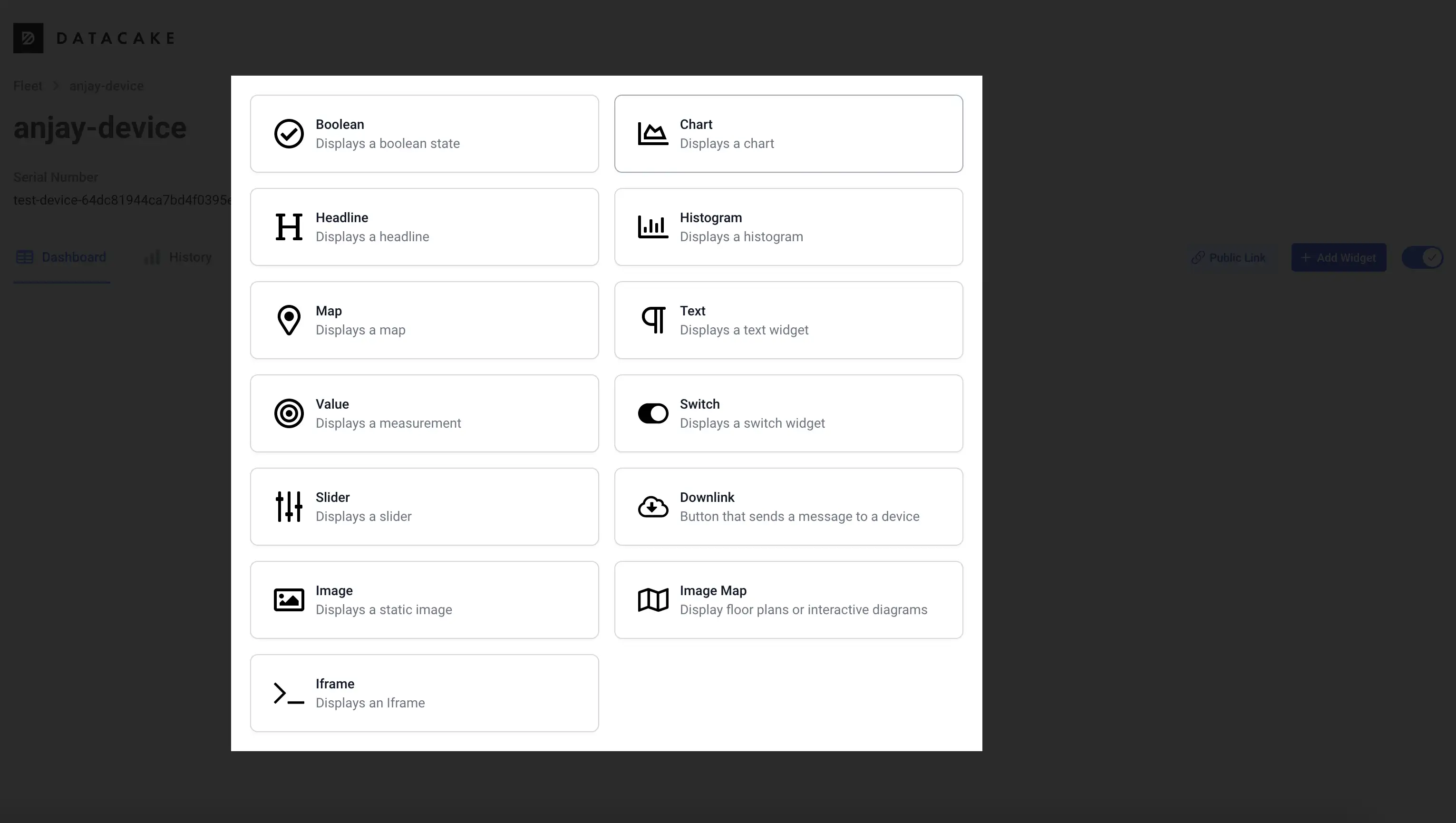Select the Iframe widget option
Image resolution: width=1456 pixels, height=823 pixels.
[425, 693]
